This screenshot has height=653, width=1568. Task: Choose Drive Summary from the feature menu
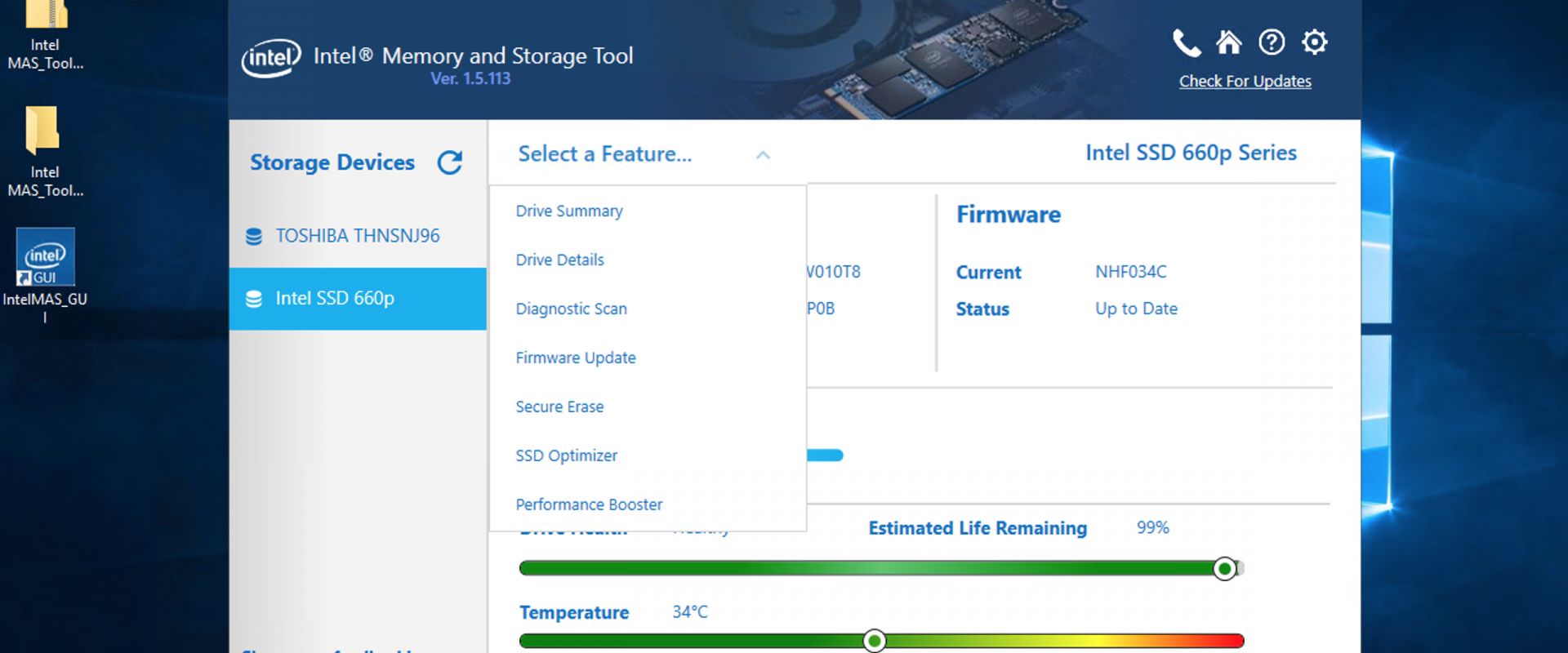pyautogui.click(x=569, y=211)
